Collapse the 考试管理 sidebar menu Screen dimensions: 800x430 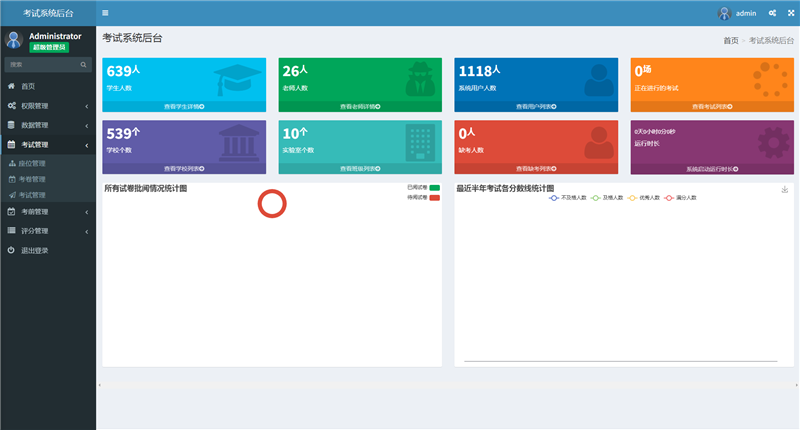click(47, 145)
